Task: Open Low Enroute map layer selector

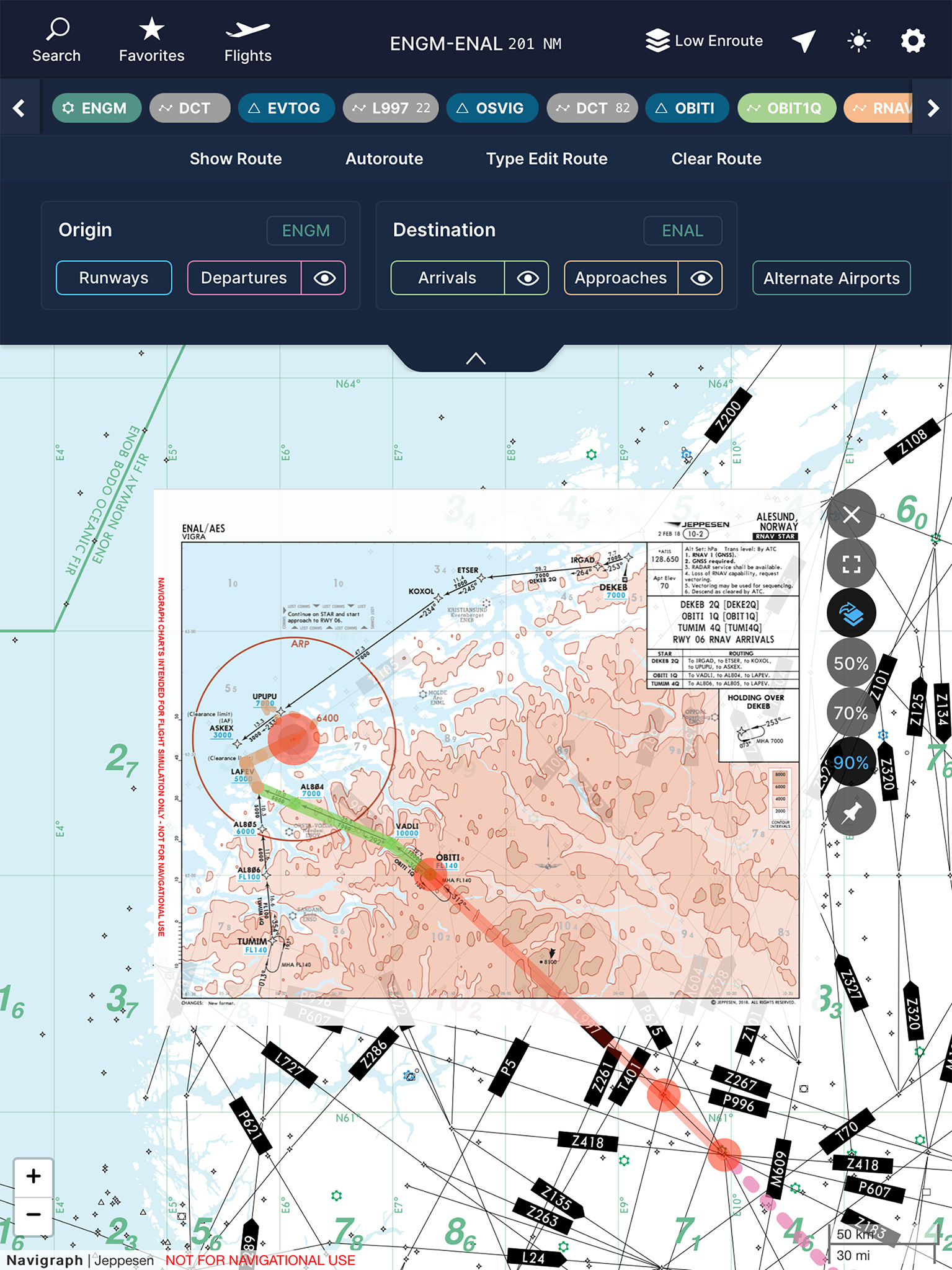Action: 705,41
